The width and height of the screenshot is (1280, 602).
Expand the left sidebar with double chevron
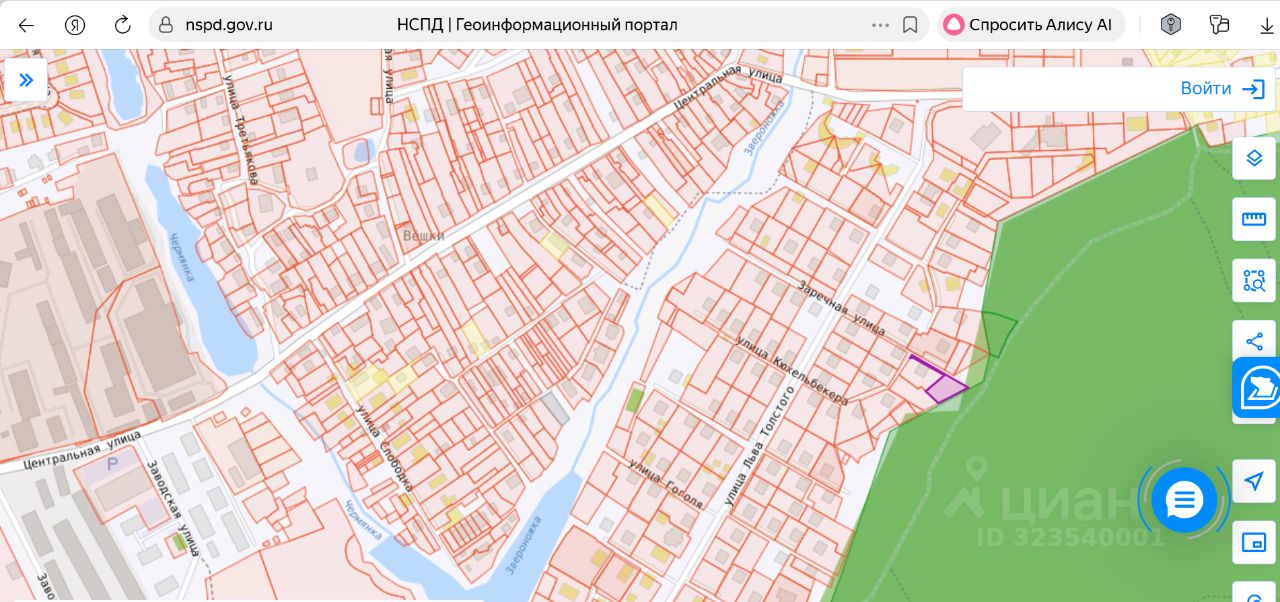click(26, 79)
